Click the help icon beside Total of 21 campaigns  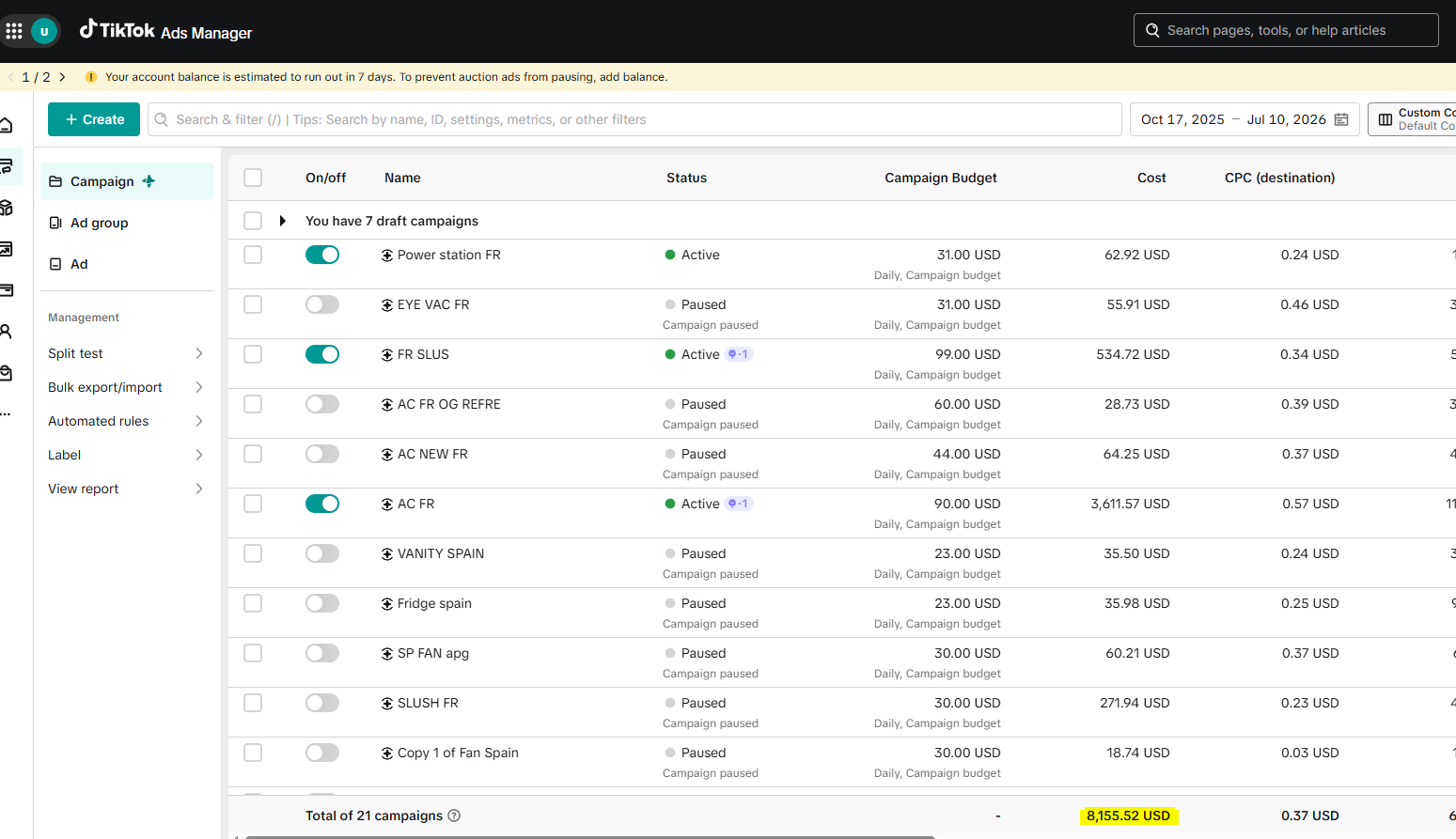(x=454, y=816)
